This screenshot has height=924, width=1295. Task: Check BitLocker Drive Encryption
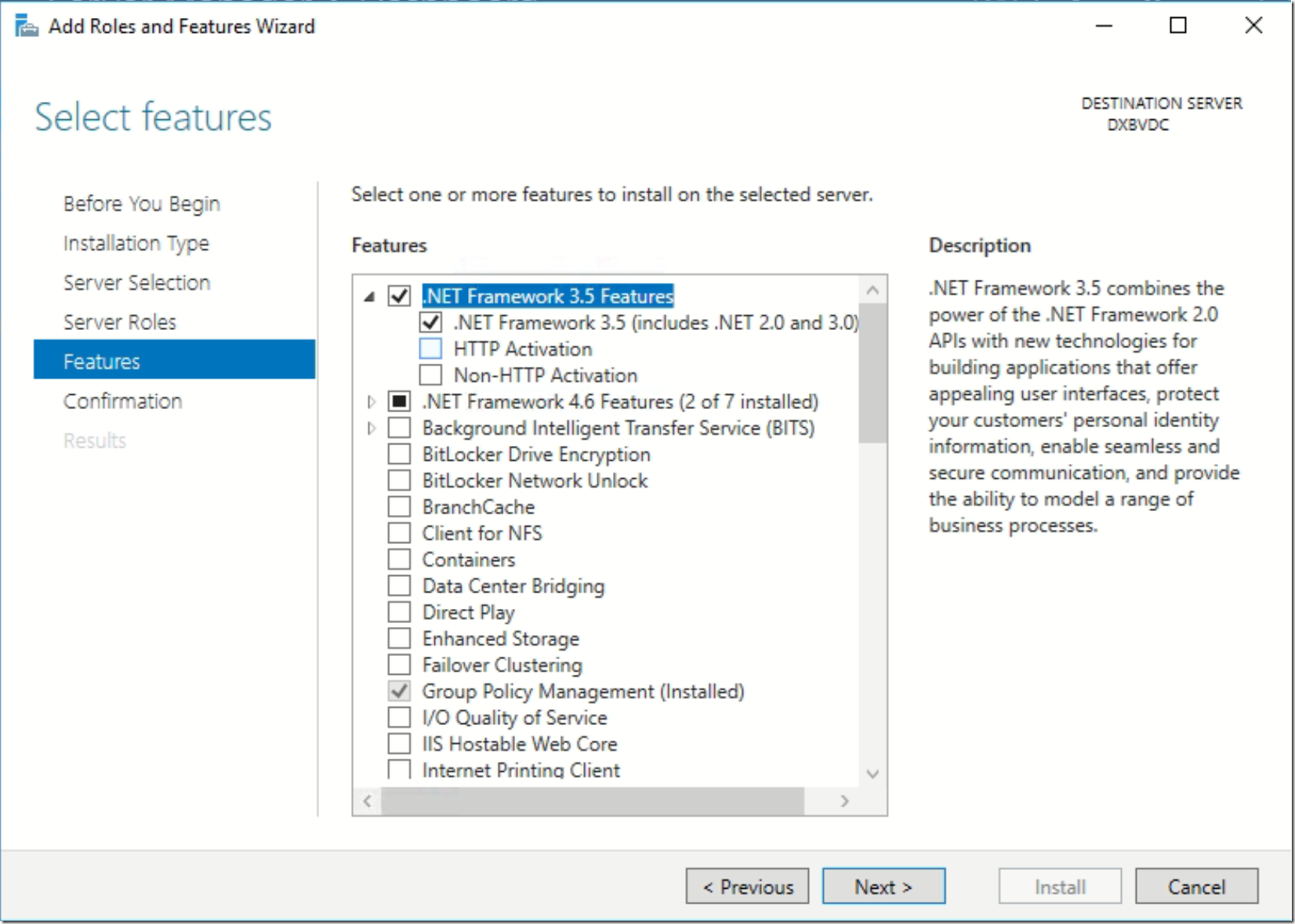coord(399,454)
